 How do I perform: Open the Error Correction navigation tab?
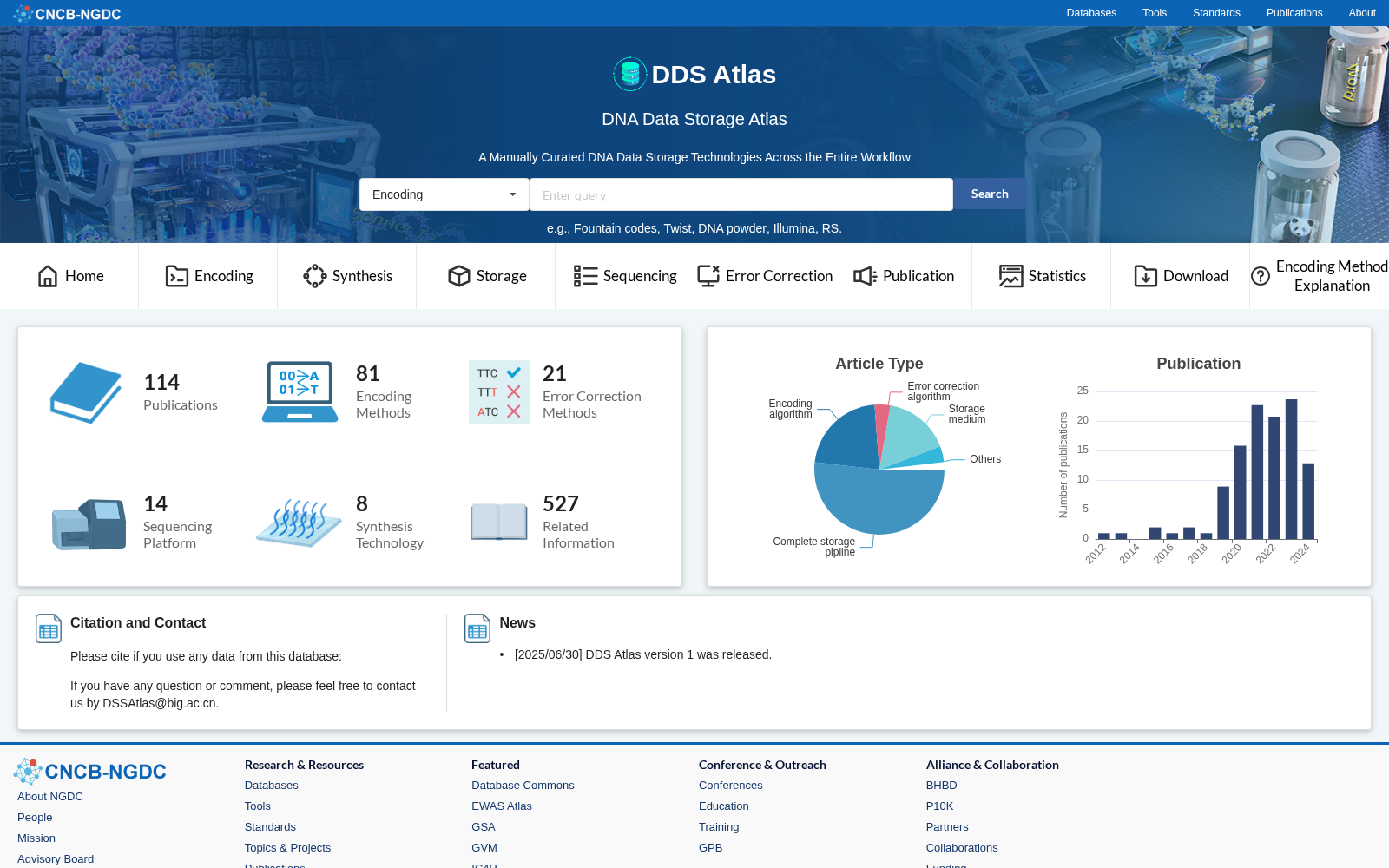coord(764,276)
